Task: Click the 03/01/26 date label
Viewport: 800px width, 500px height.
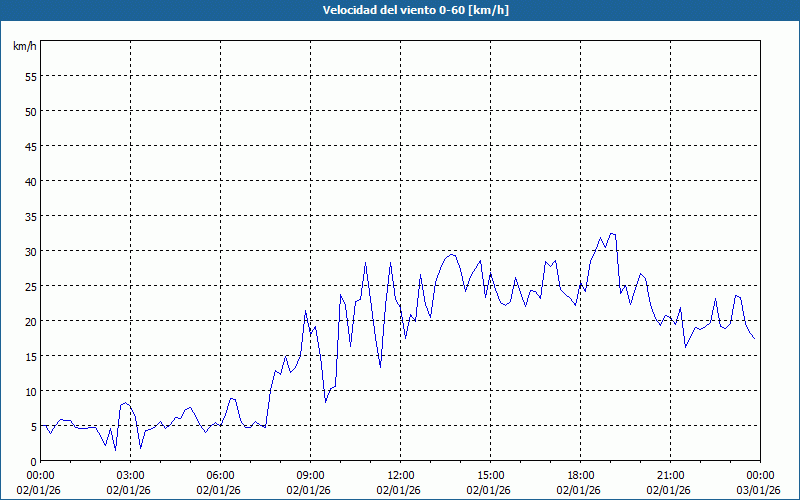Action: click(x=760, y=489)
